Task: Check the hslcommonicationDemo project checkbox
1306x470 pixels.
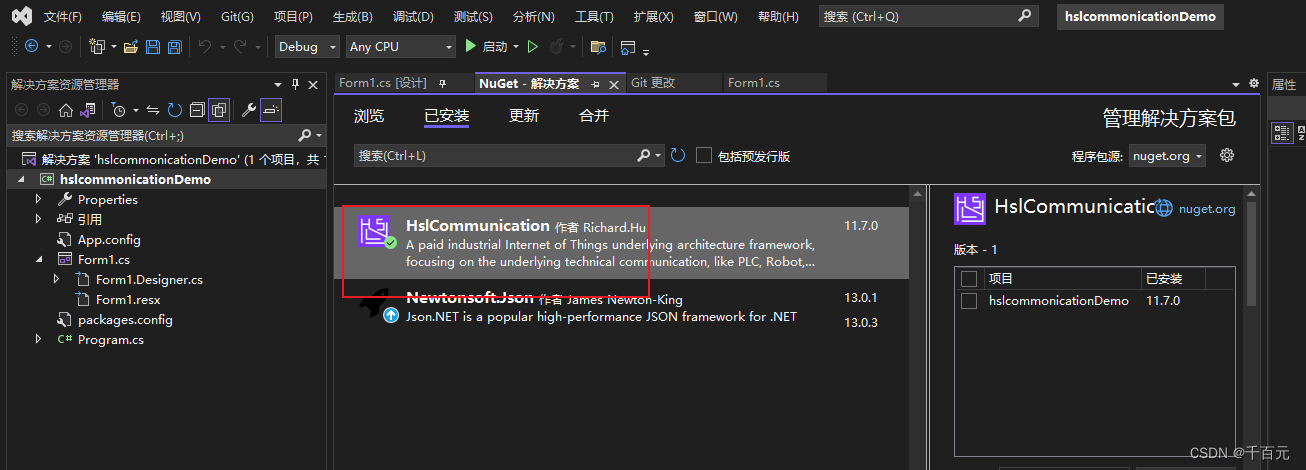Action: pyautogui.click(x=968, y=301)
